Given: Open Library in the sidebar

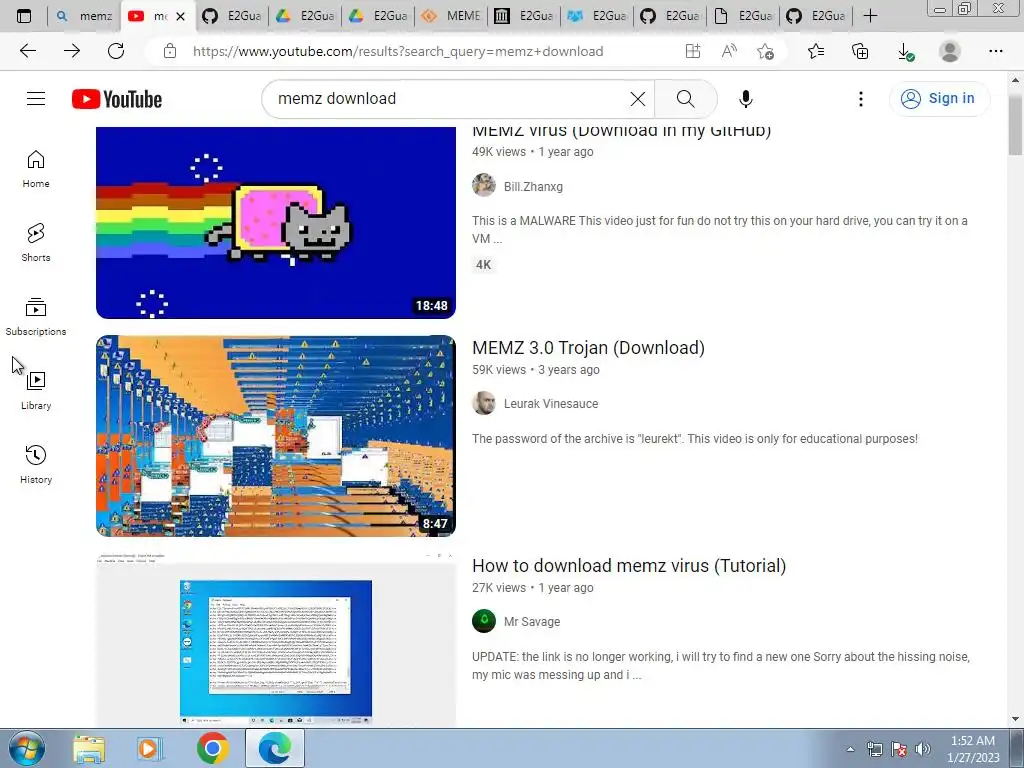Looking at the screenshot, I should [36, 391].
